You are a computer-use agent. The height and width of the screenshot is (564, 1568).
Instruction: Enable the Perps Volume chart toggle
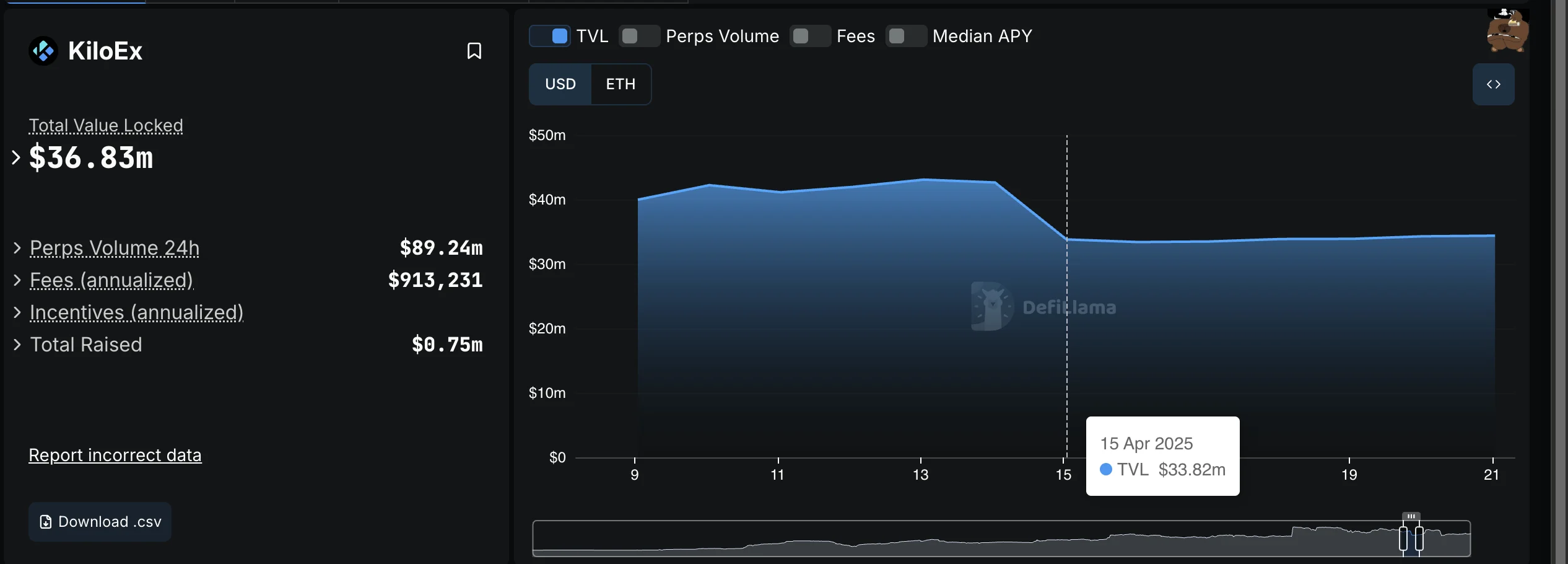click(x=640, y=36)
